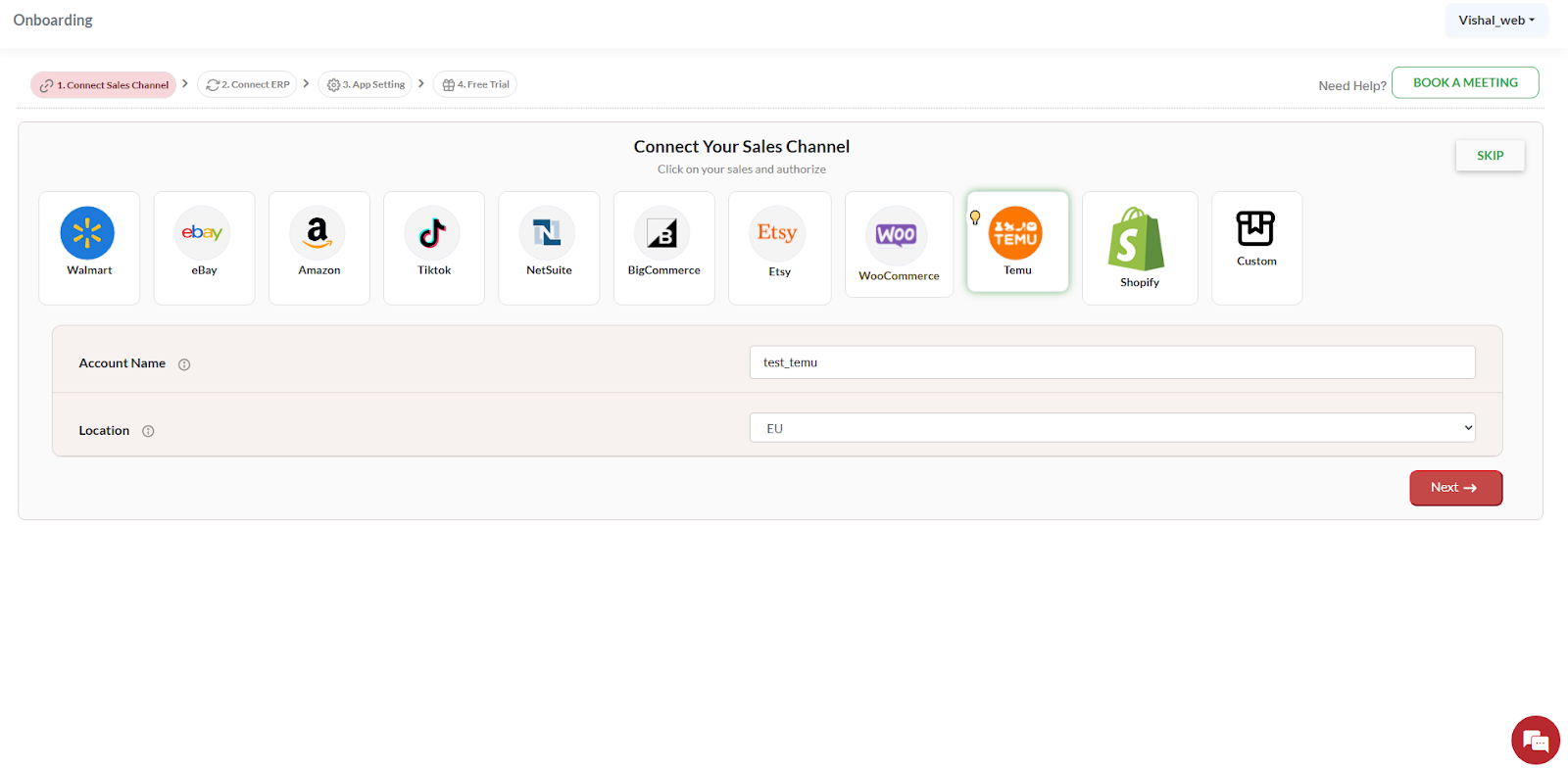1568x768 pixels.
Task: Click the Account Name field with test_temu
Action: 1112,362
